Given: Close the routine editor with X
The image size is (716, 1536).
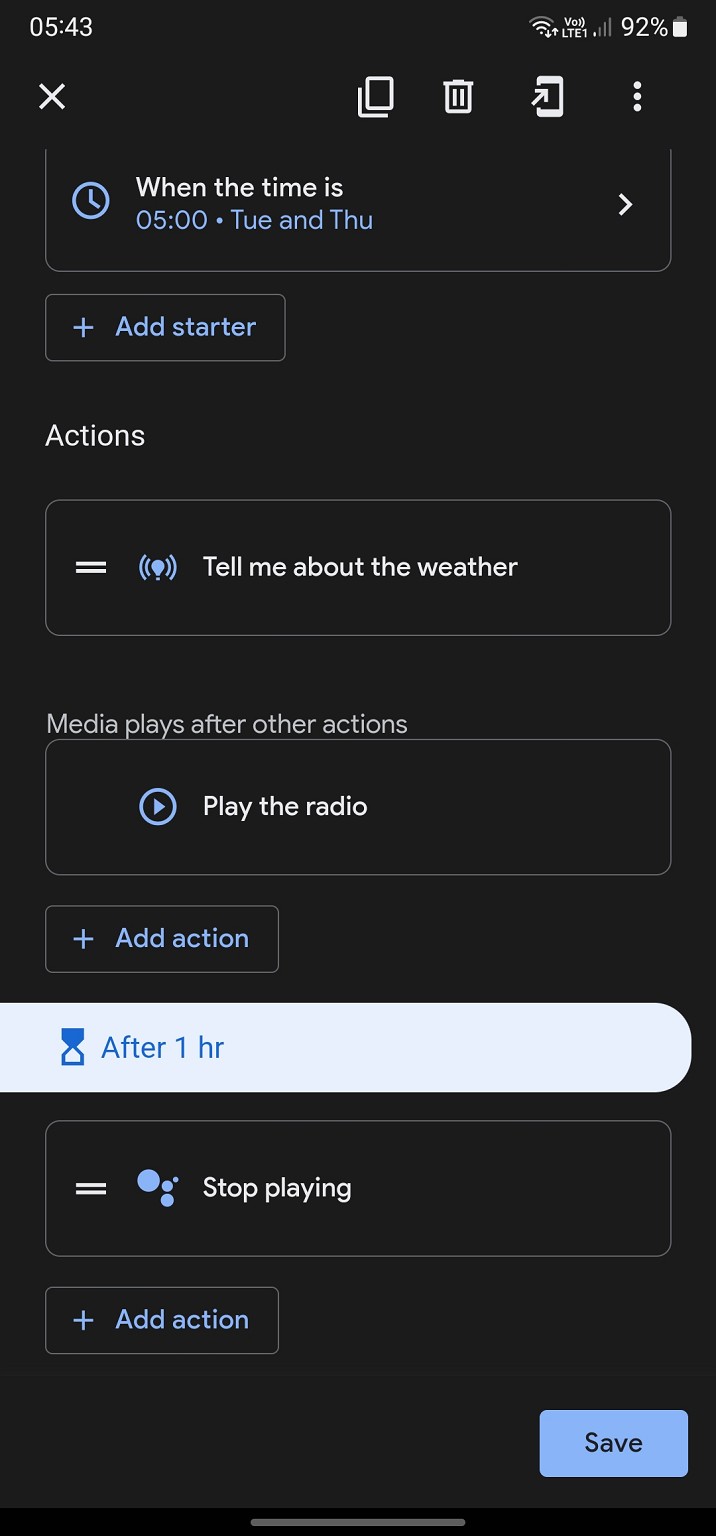Looking at the screenshot, I should [52, 97].
